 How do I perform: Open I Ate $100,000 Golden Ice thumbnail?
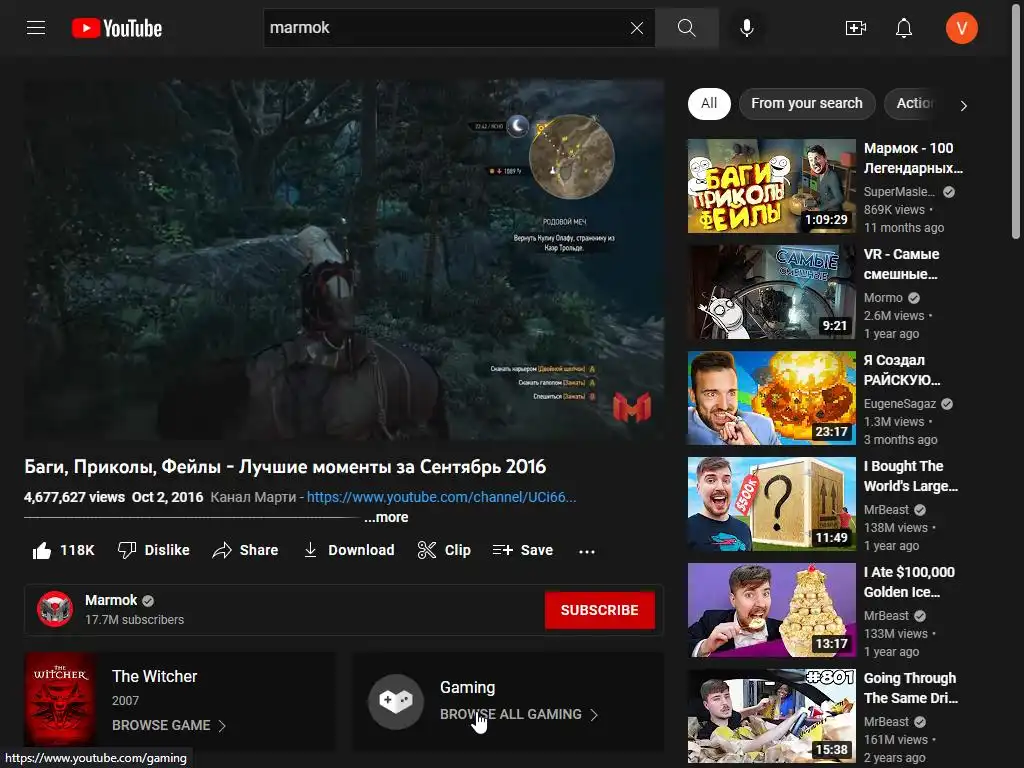coord(771,610)
